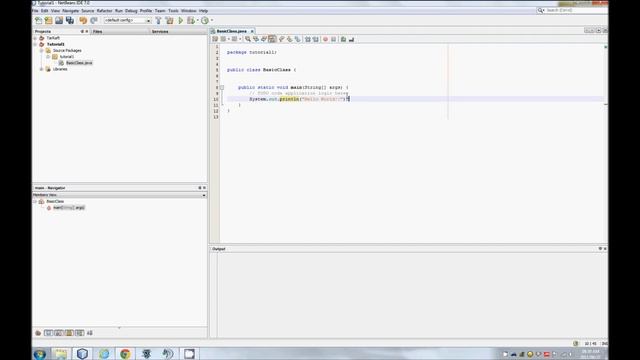The image size is (640, 360).
Task: Switch to the Services tab
Action: point(160,31)
